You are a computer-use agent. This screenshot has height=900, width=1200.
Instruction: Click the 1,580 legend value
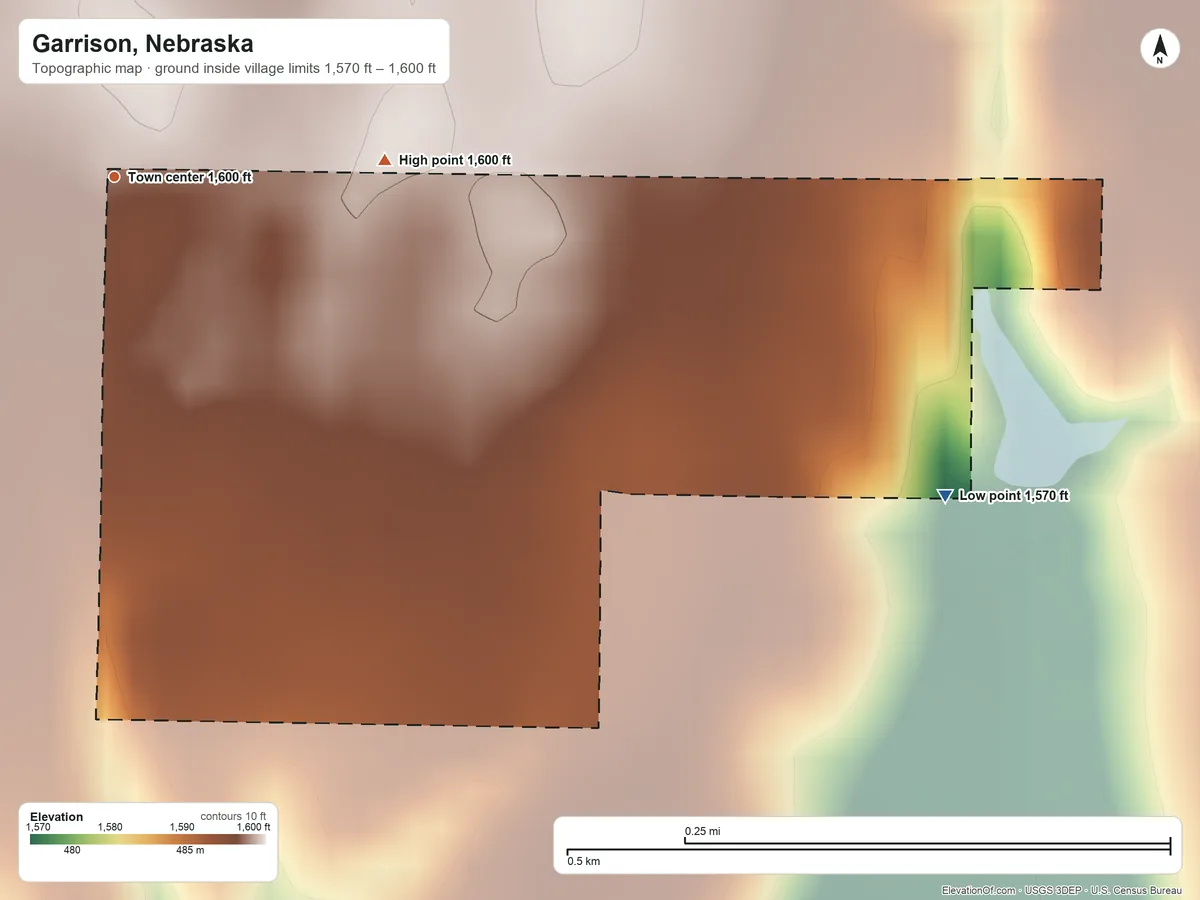click(x=110, y=827)
